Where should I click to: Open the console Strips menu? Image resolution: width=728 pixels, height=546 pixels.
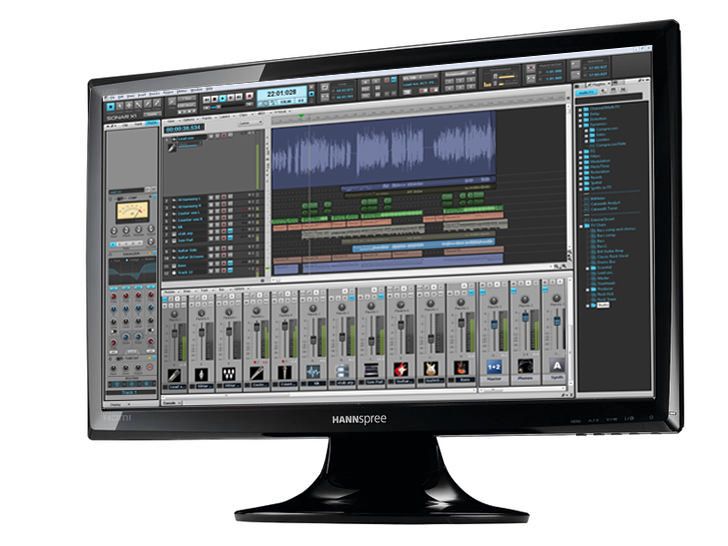coord(187,291)
